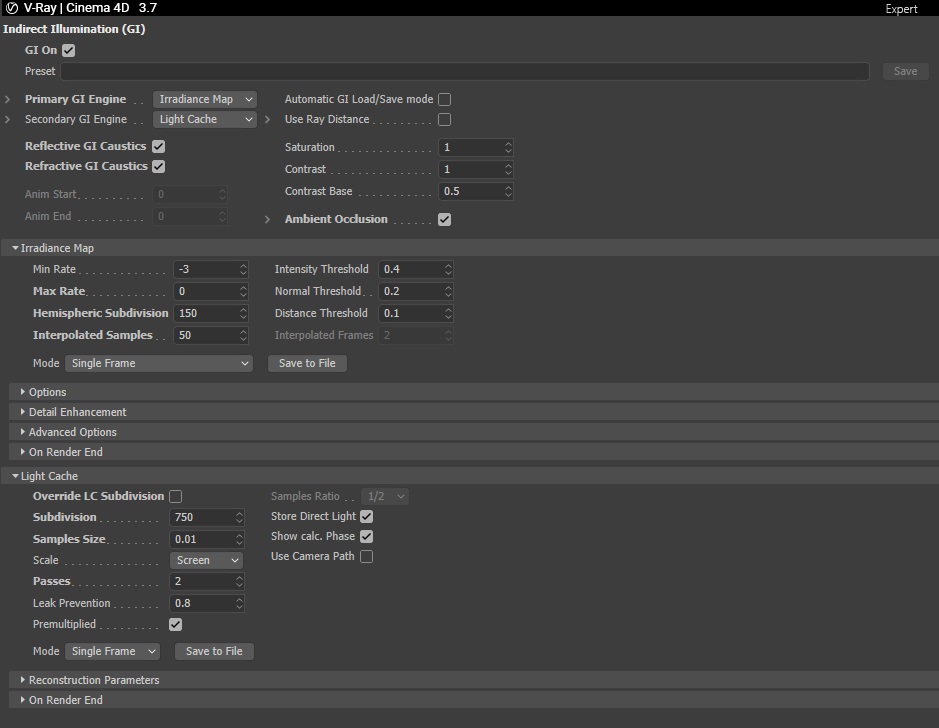Enable Automatic GI Load/Save mode
The image size is (939, 728).
click(x=444, y=99)
